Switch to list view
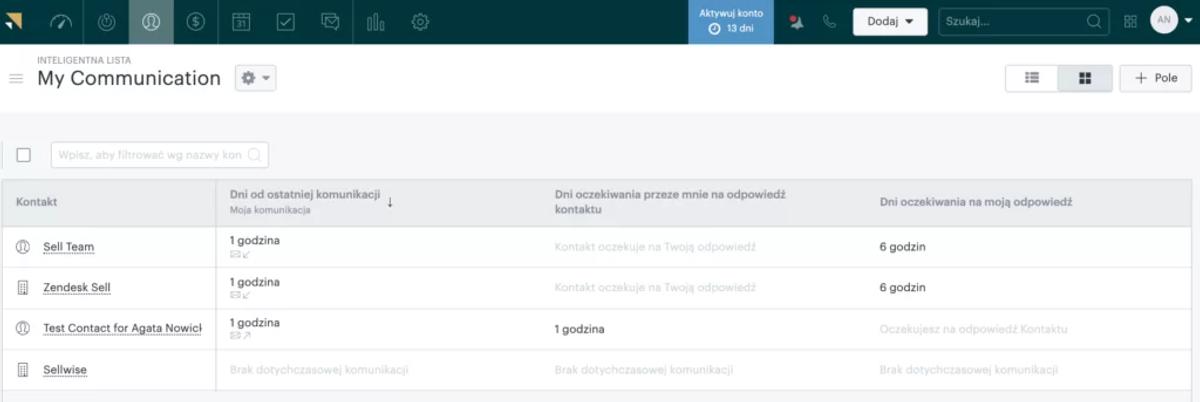Viewport: 1200px width, 402px height. tap(1032, 78)
